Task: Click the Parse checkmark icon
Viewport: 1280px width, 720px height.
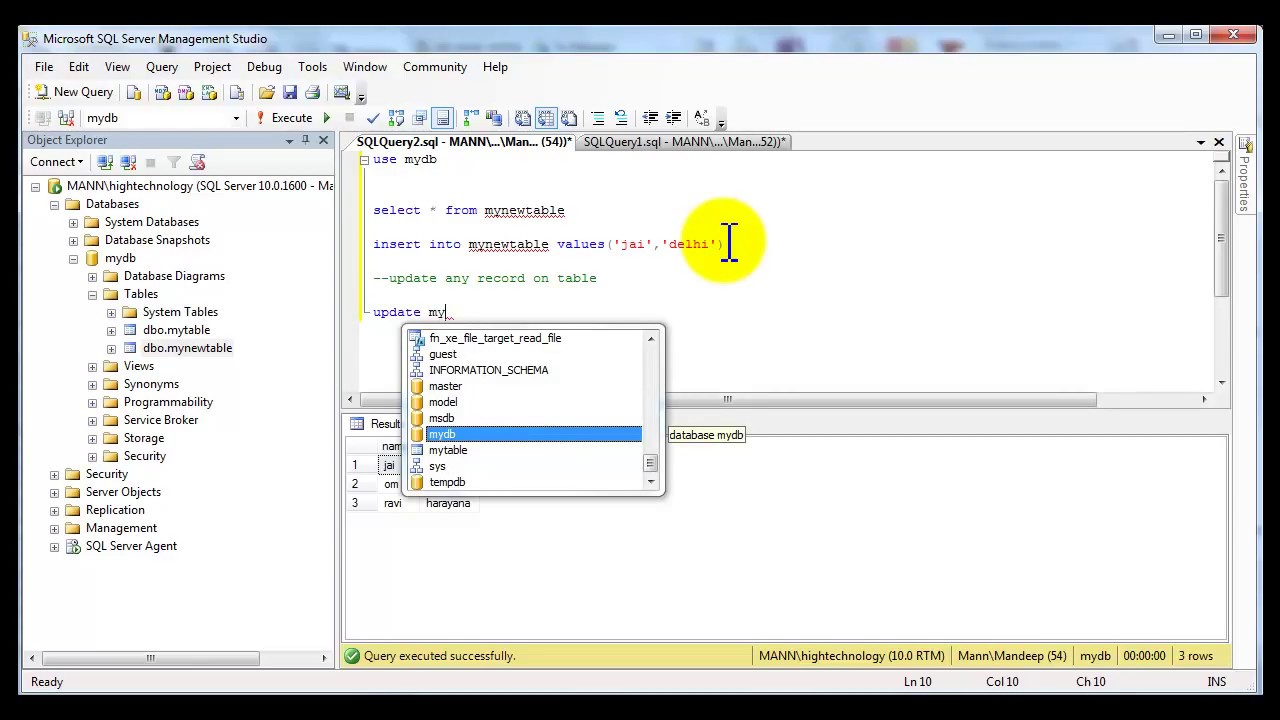Action: coord(373,118)
